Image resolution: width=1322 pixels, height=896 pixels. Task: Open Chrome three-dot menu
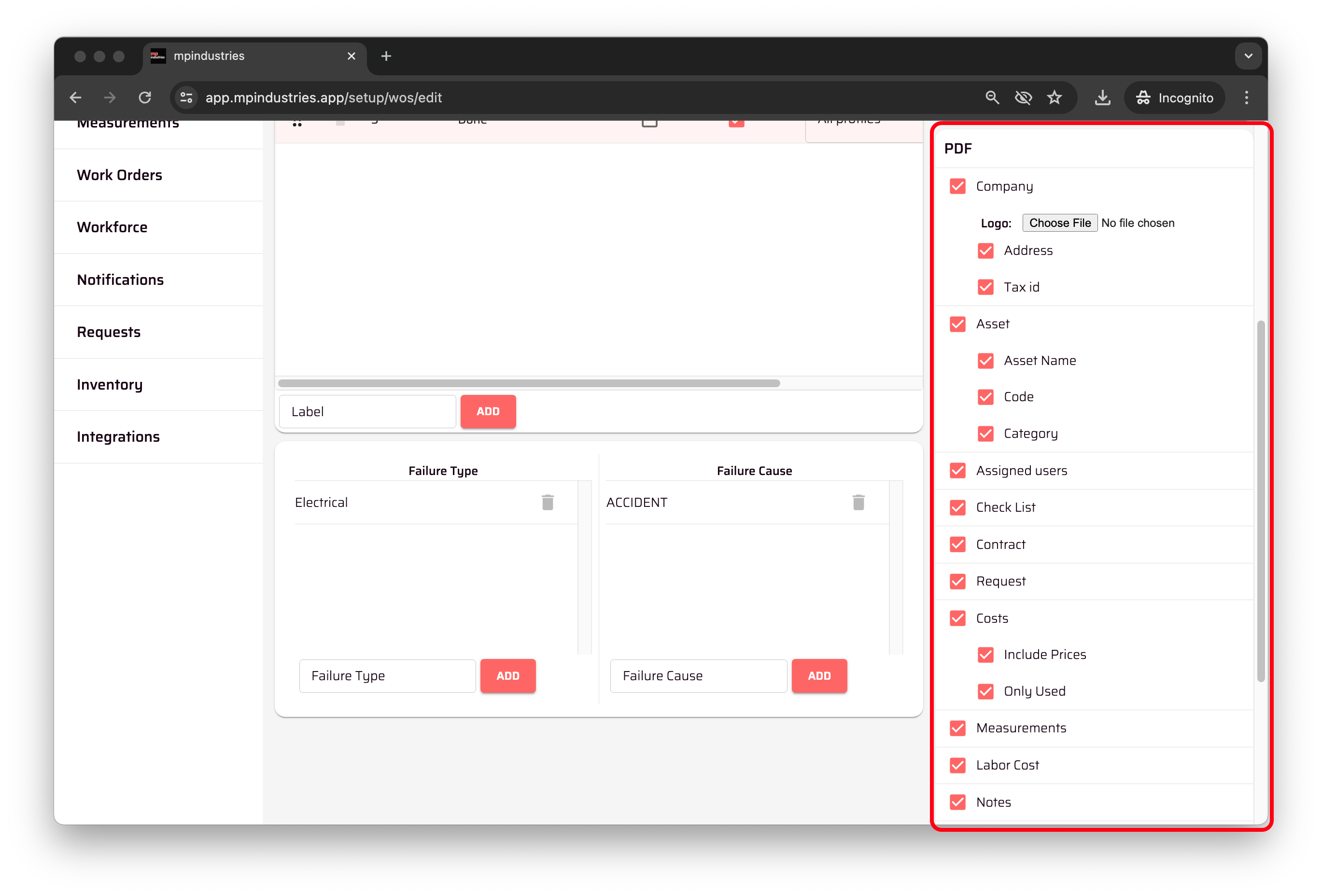(x=1246, y=98)
